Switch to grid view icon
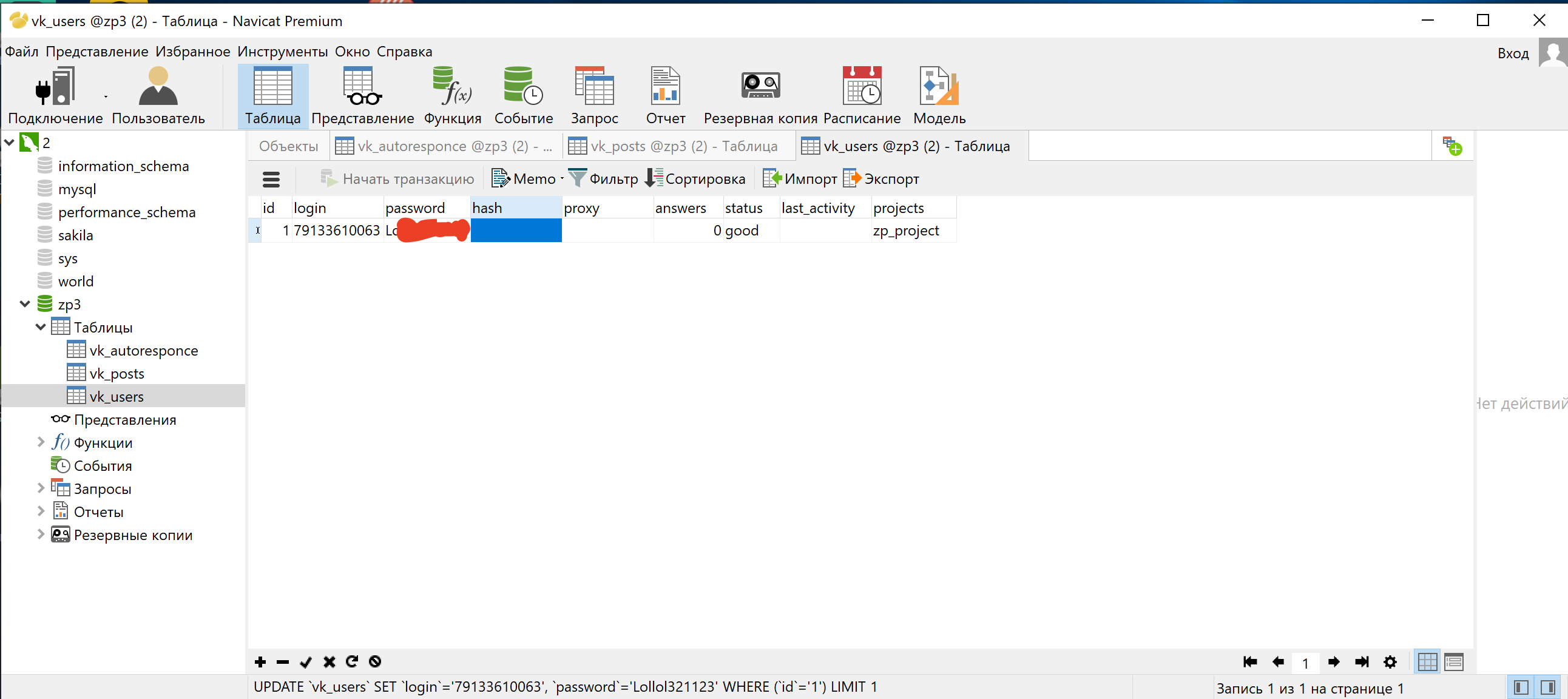 pos(1427,662)
